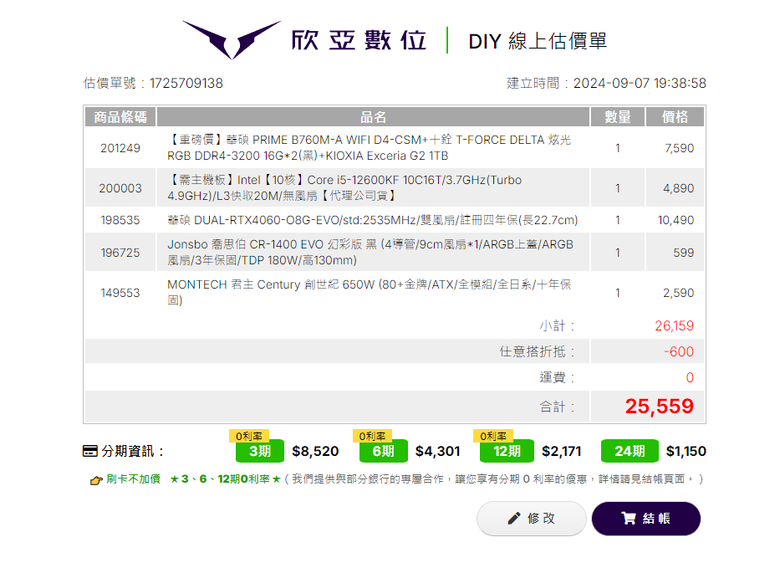The width and height of the screenshot is (780, 563).
Task: Click the total amount 25,559
Action: coord(659,406)
